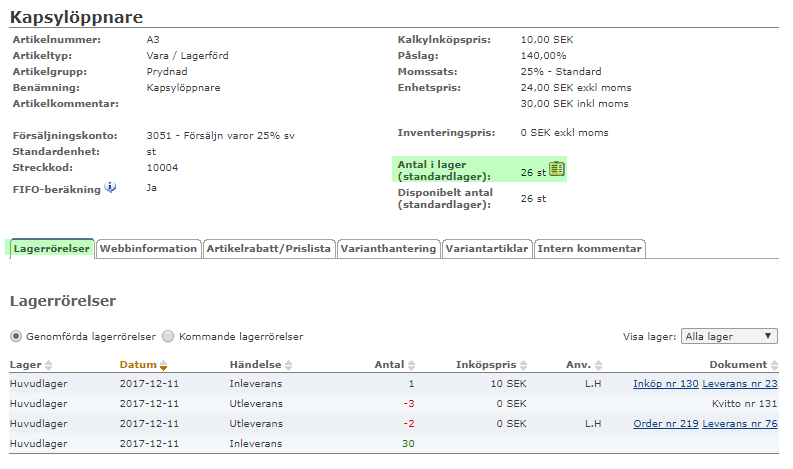Sort by Lager column arrows
The image size is (793, 469).
tap(49, 366)
